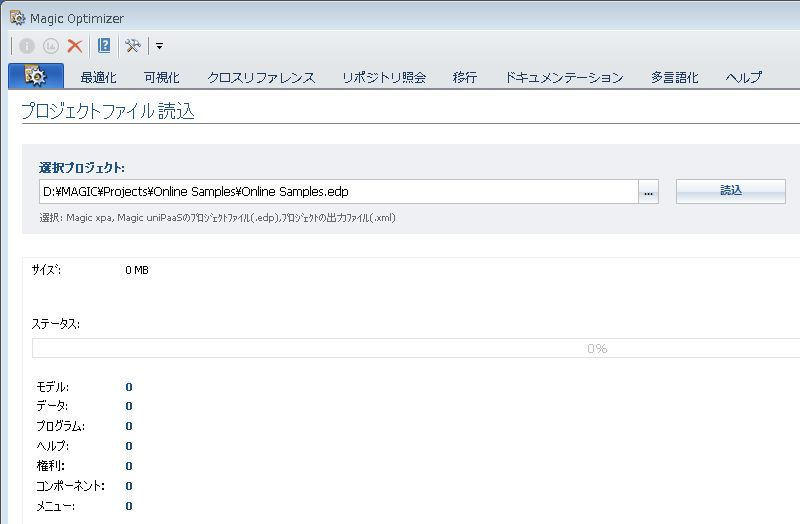The width and height of the screenshot is (800, 524).
Task: Select the リポジトリ照会 tab
Action: click(384, 77)
